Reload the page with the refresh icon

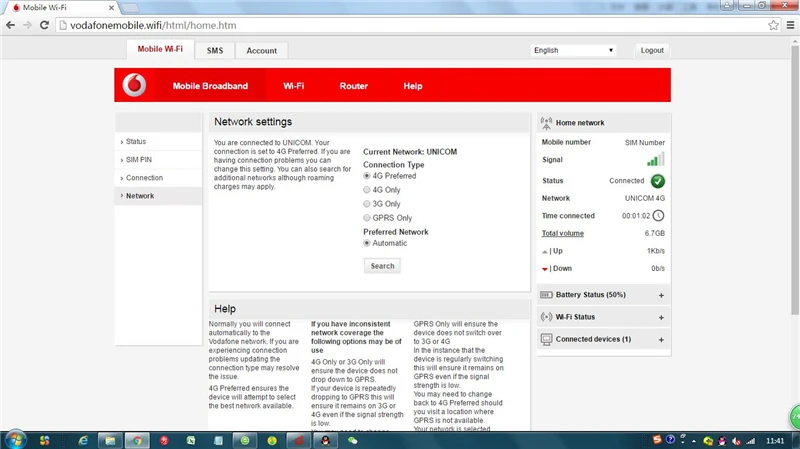[x=44, y=25]
